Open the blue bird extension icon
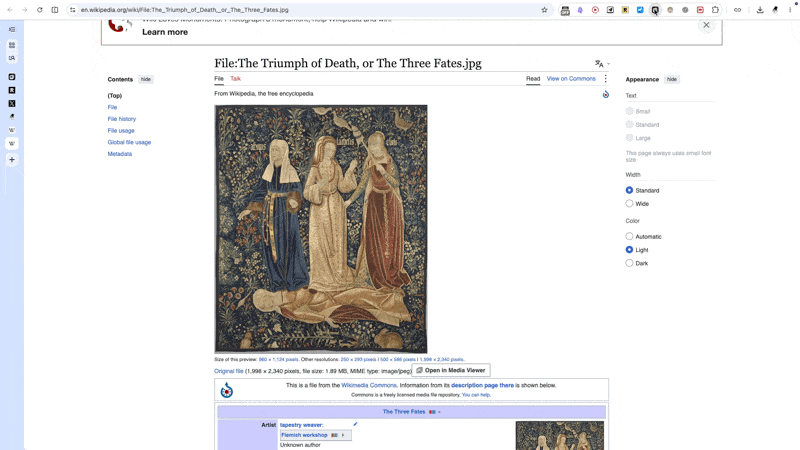Image resolution: width=800 pixels, height=450 pixels. coord(640,10)
